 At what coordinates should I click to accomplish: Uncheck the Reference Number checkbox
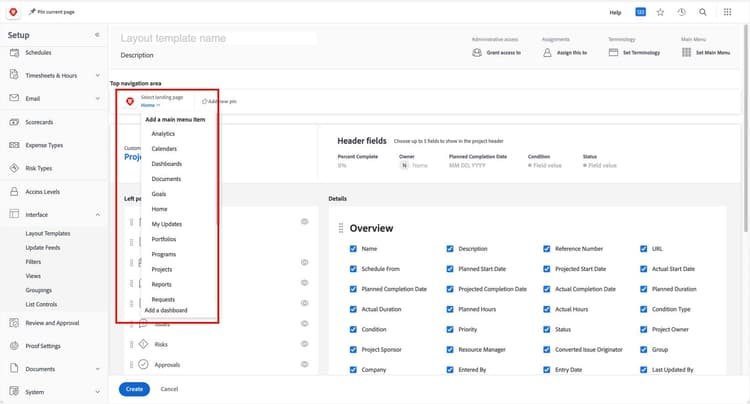point(547,249)
